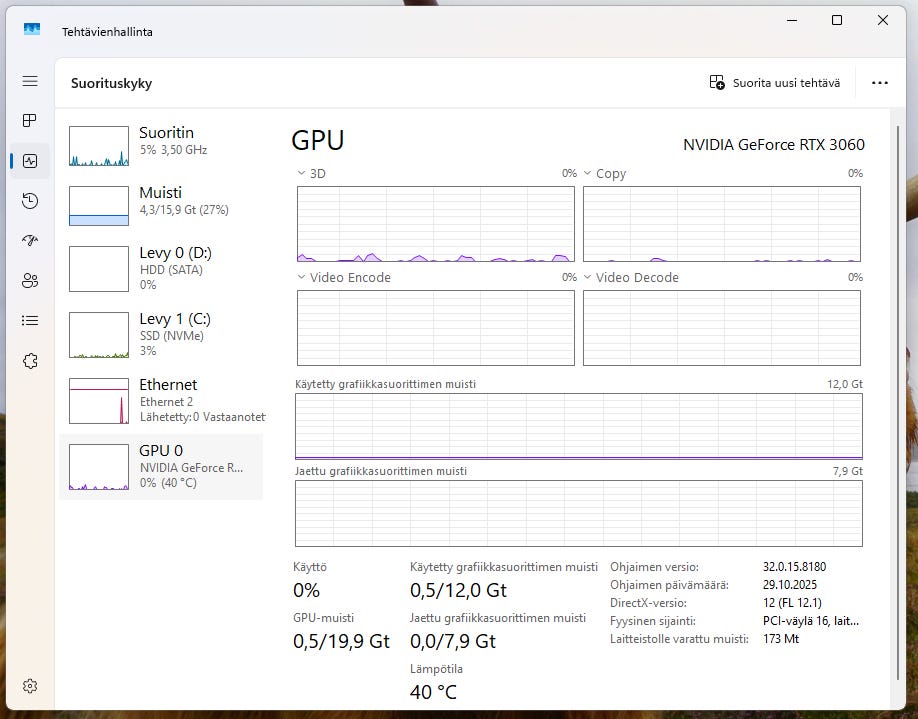The image size is (918, 719).
Task: Select GPU 0 performance item
Action: click(161, 467)
